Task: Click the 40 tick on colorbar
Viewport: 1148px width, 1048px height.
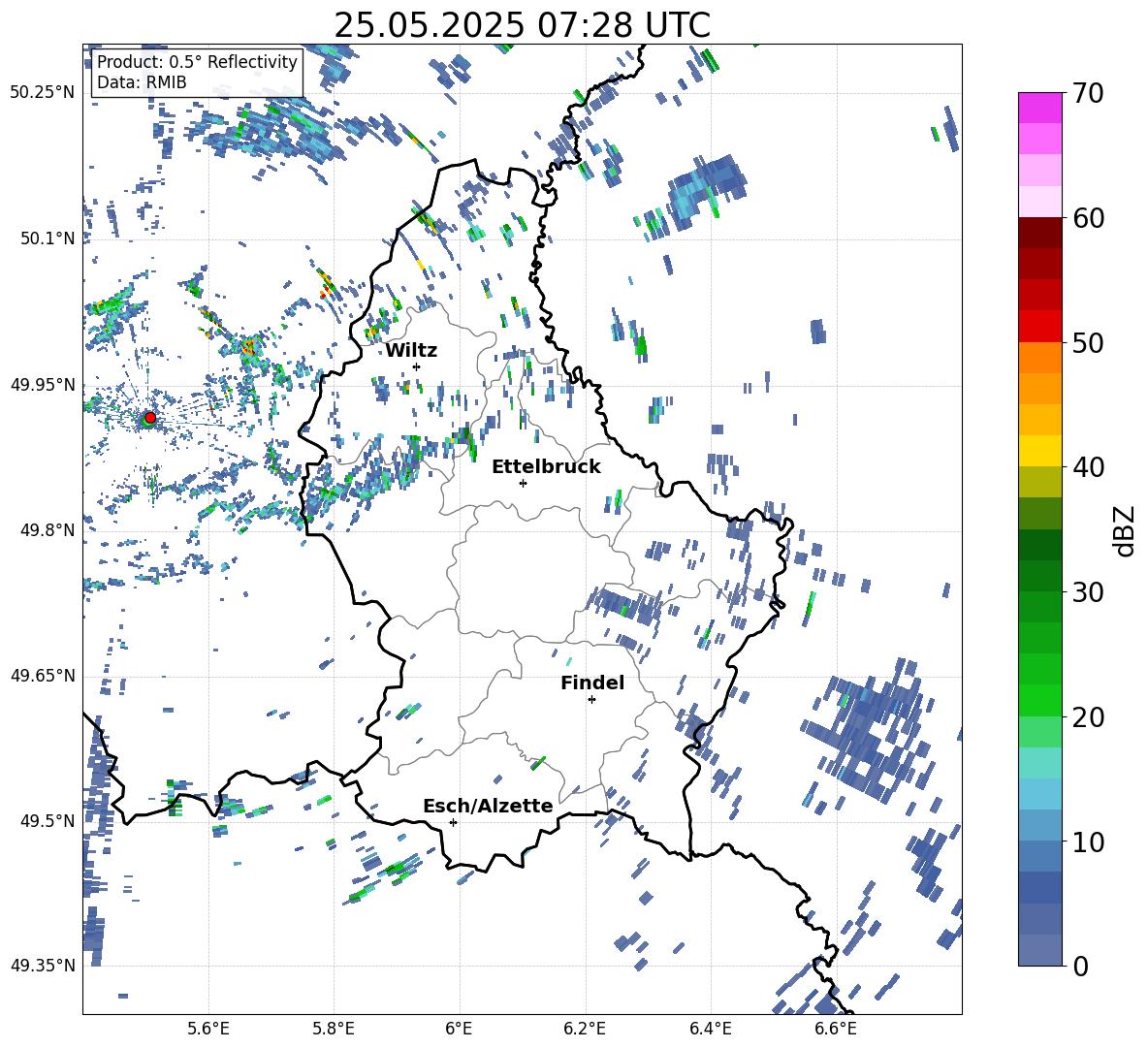Action: [1087, 467]
